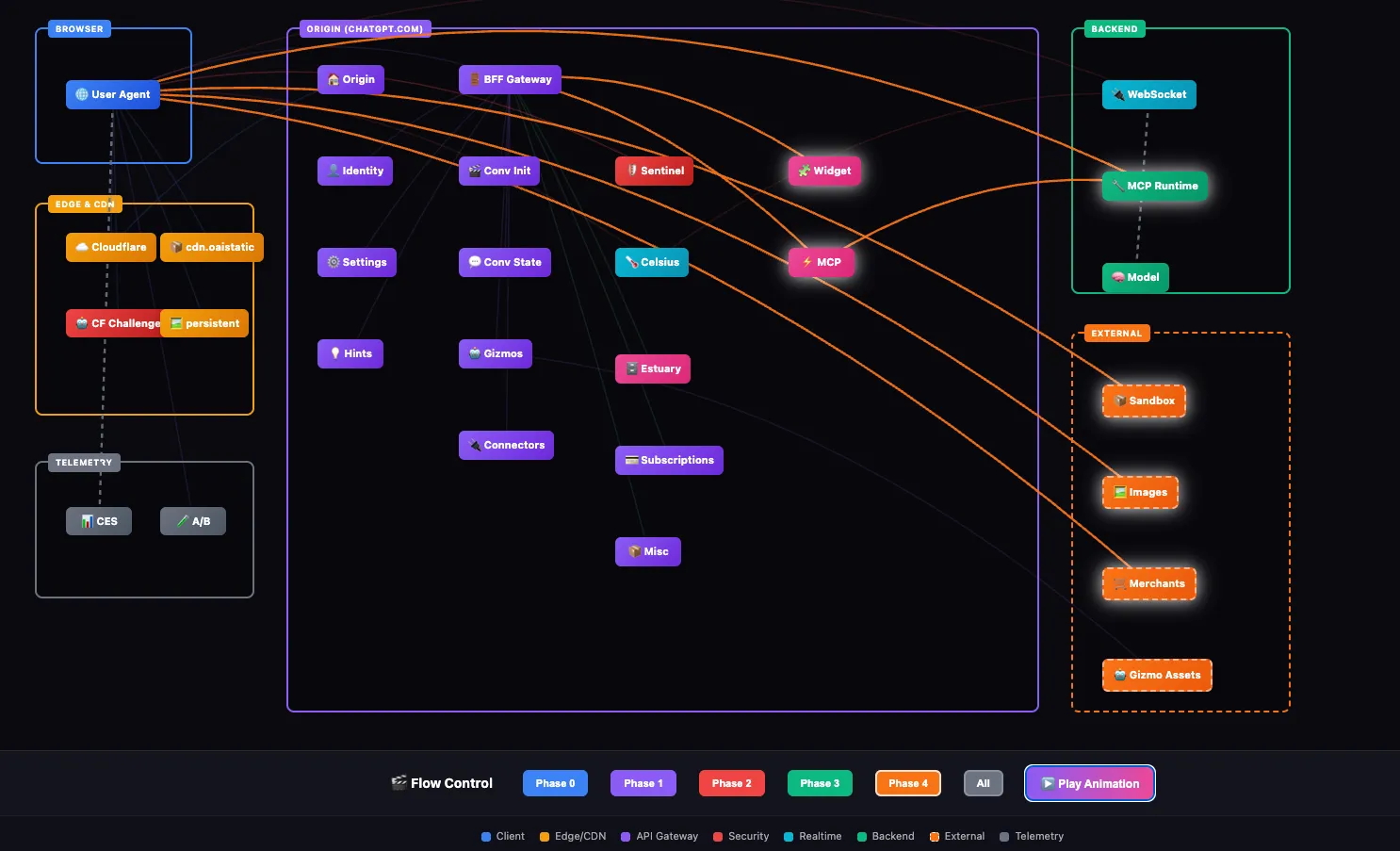This screenshot has width=1400, height=851.
Task: Select the Settings node
Action: 357,262
